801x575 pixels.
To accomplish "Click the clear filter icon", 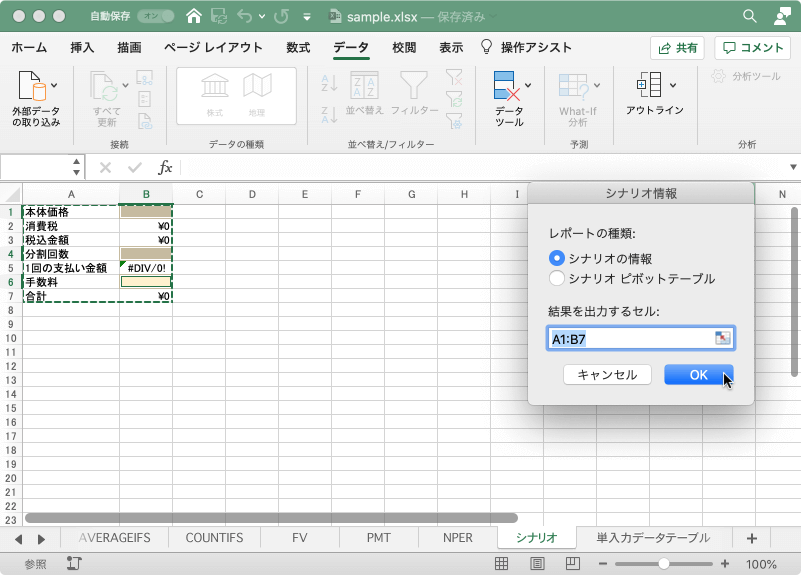I will coord(454,77).
